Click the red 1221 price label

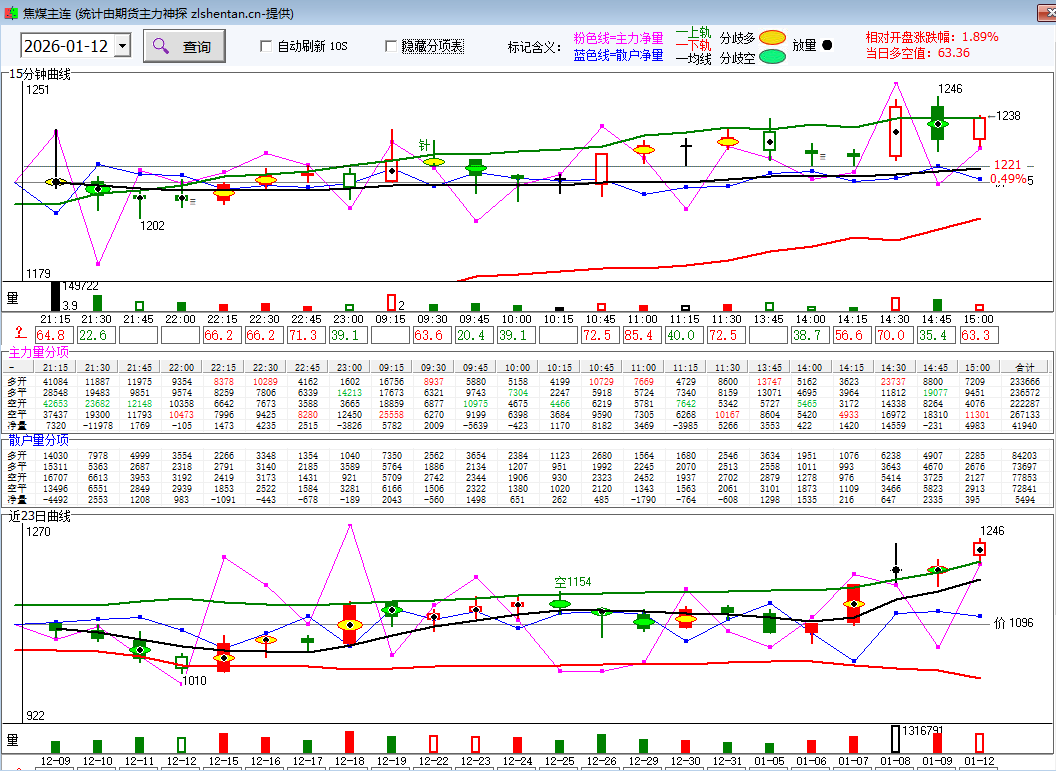pyautogui.click(x=1007, y=165)
